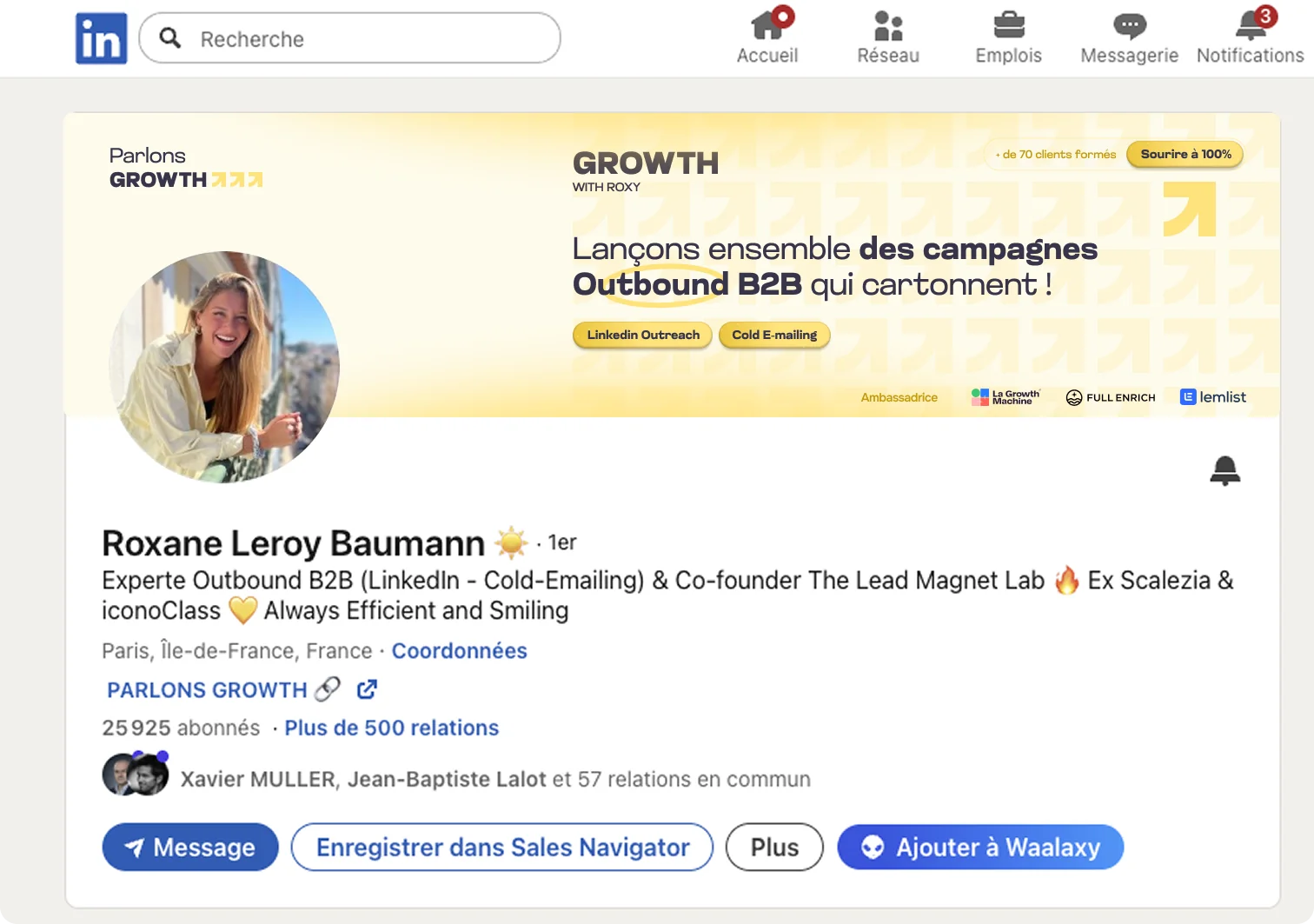Open the Réseau network tab
The height and width of the screenshot is (924, 1314).
tap(888, 37)
